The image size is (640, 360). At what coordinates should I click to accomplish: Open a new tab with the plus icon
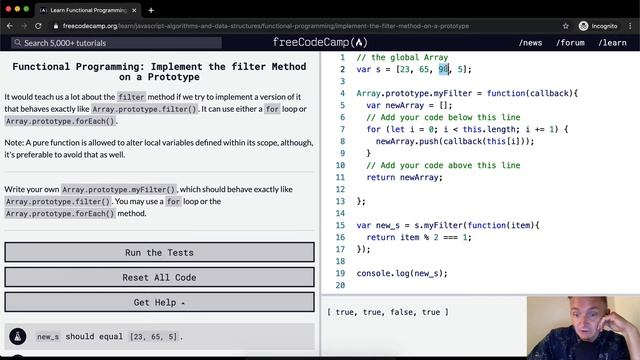click(151, 11)
